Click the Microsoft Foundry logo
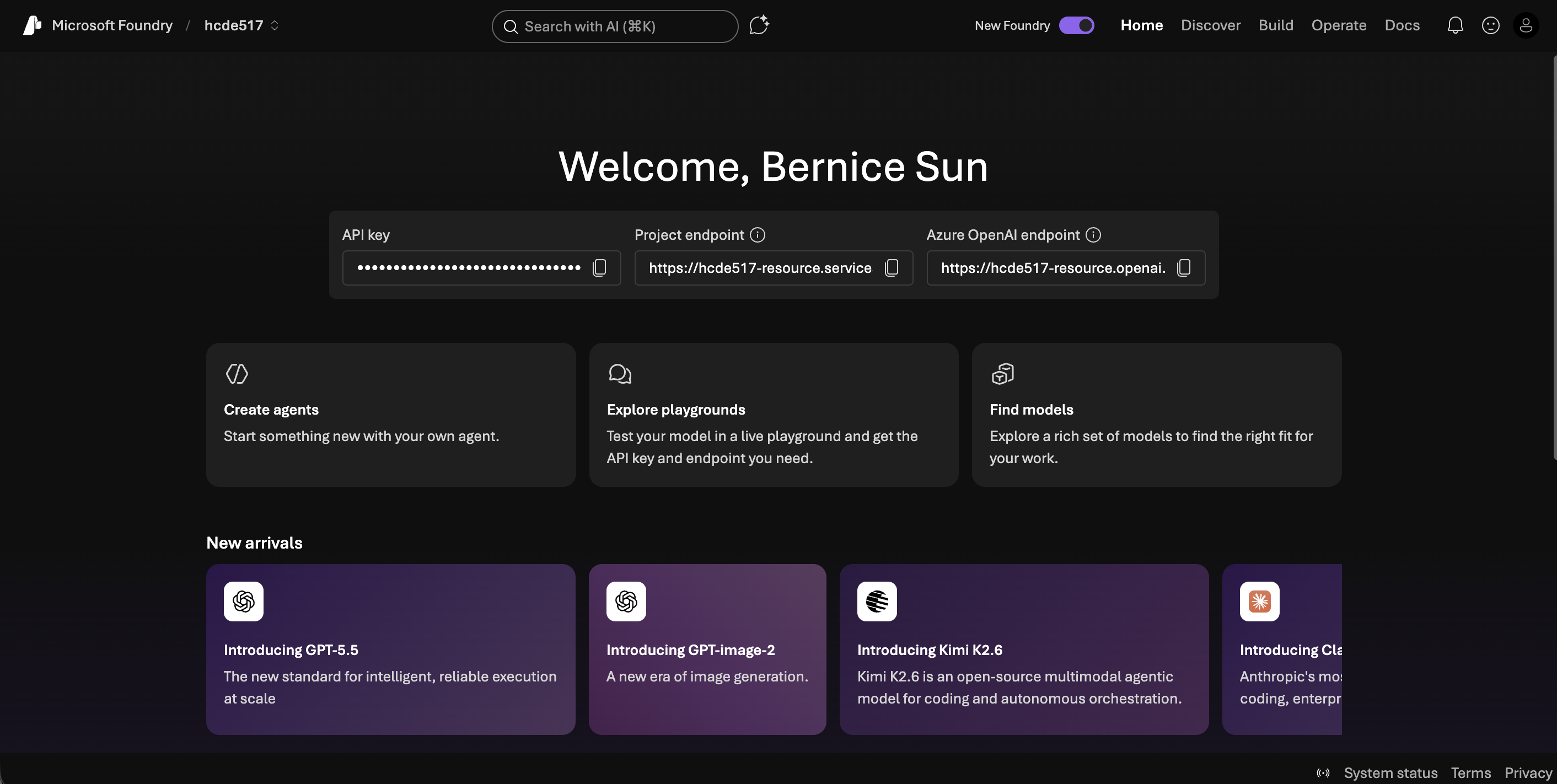 coord(33,25)
